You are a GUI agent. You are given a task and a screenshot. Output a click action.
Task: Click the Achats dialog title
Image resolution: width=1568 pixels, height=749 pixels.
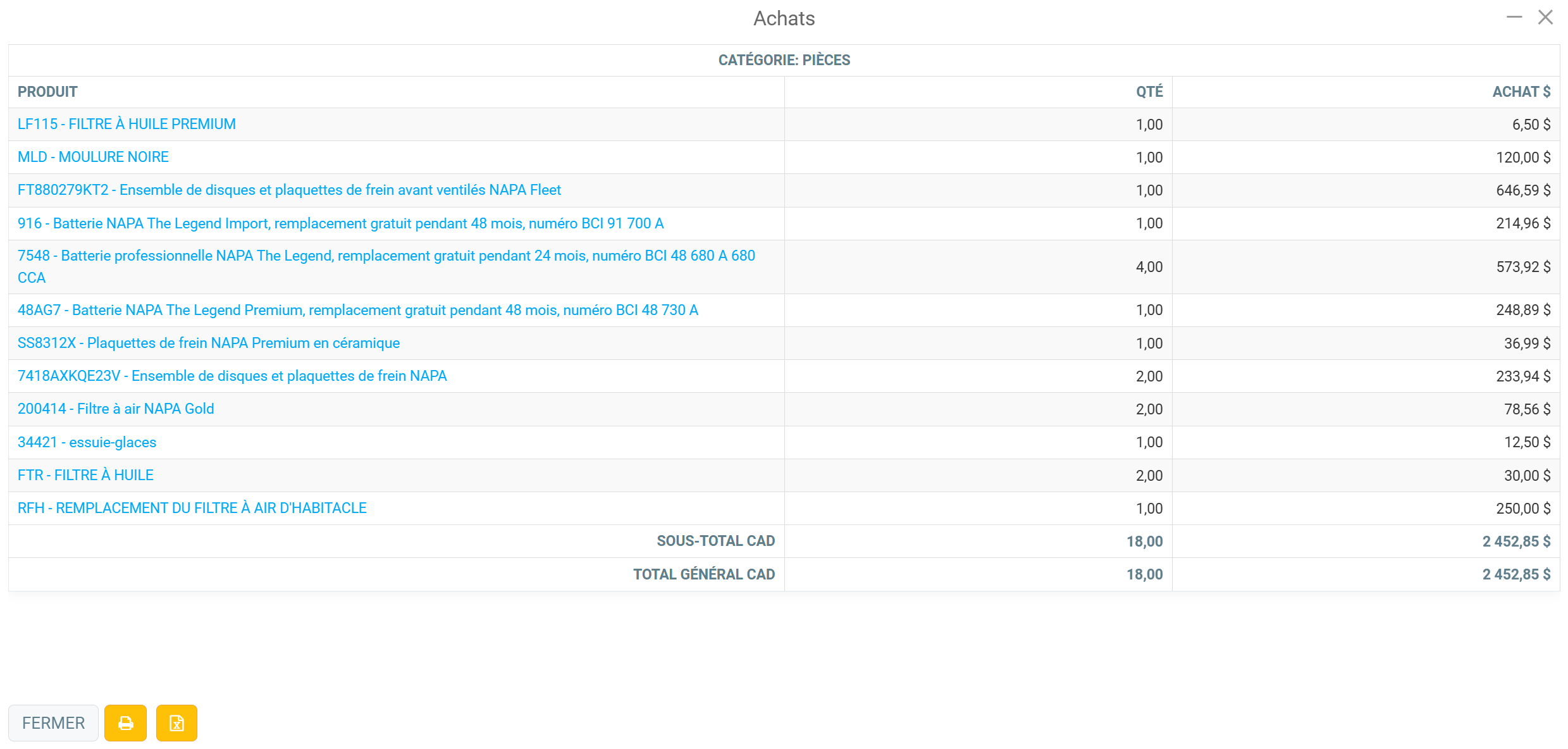coord(784,18)
